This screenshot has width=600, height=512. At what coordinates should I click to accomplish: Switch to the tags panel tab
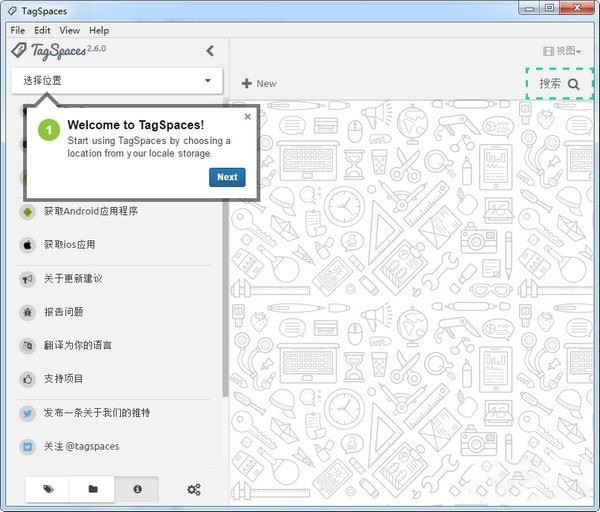[48, 489]
